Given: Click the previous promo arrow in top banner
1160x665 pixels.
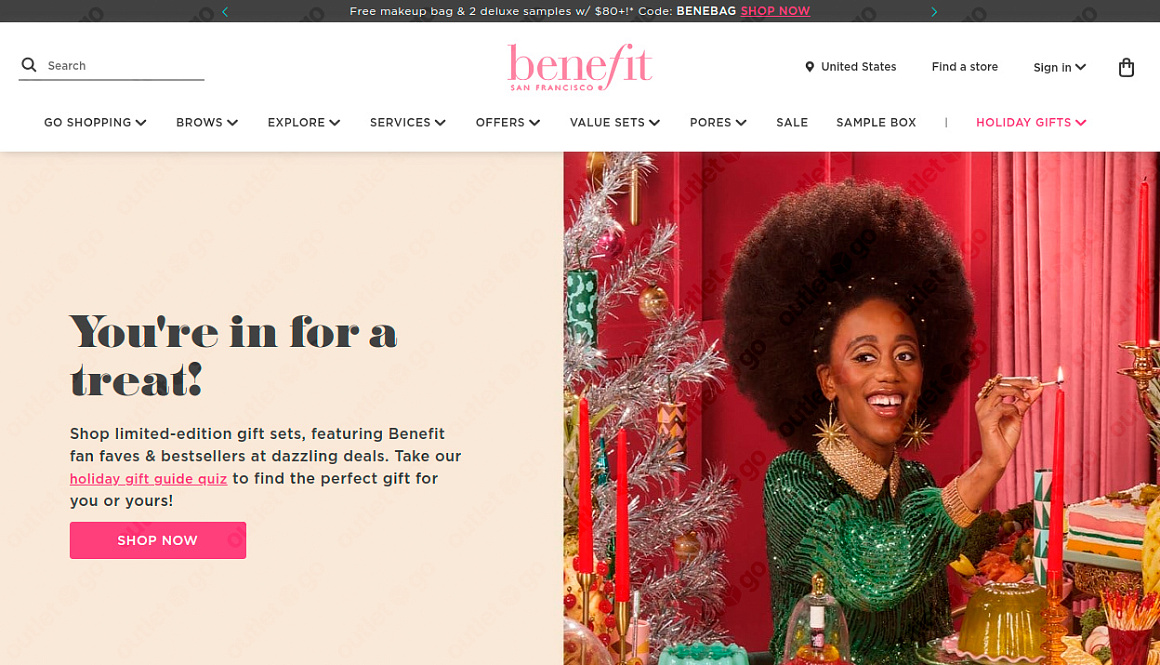Looking at the screenshot, I should 225,11.
